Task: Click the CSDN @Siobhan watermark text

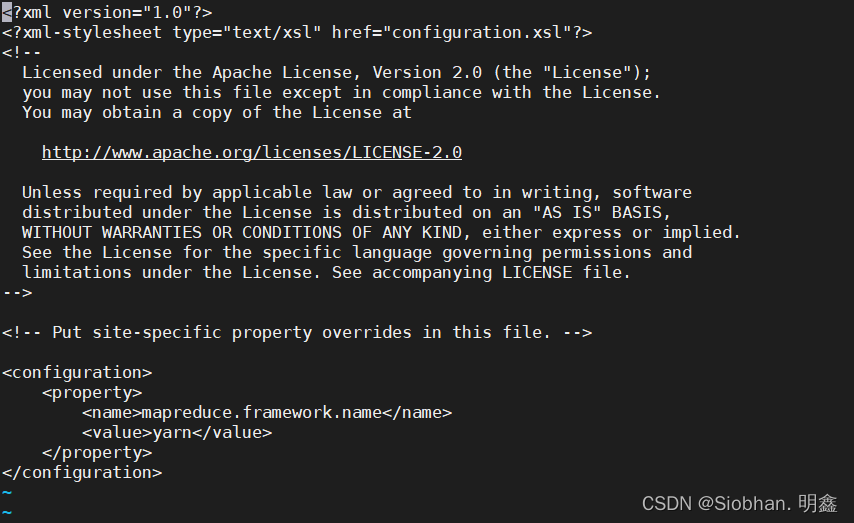Action: pos(739,503)
